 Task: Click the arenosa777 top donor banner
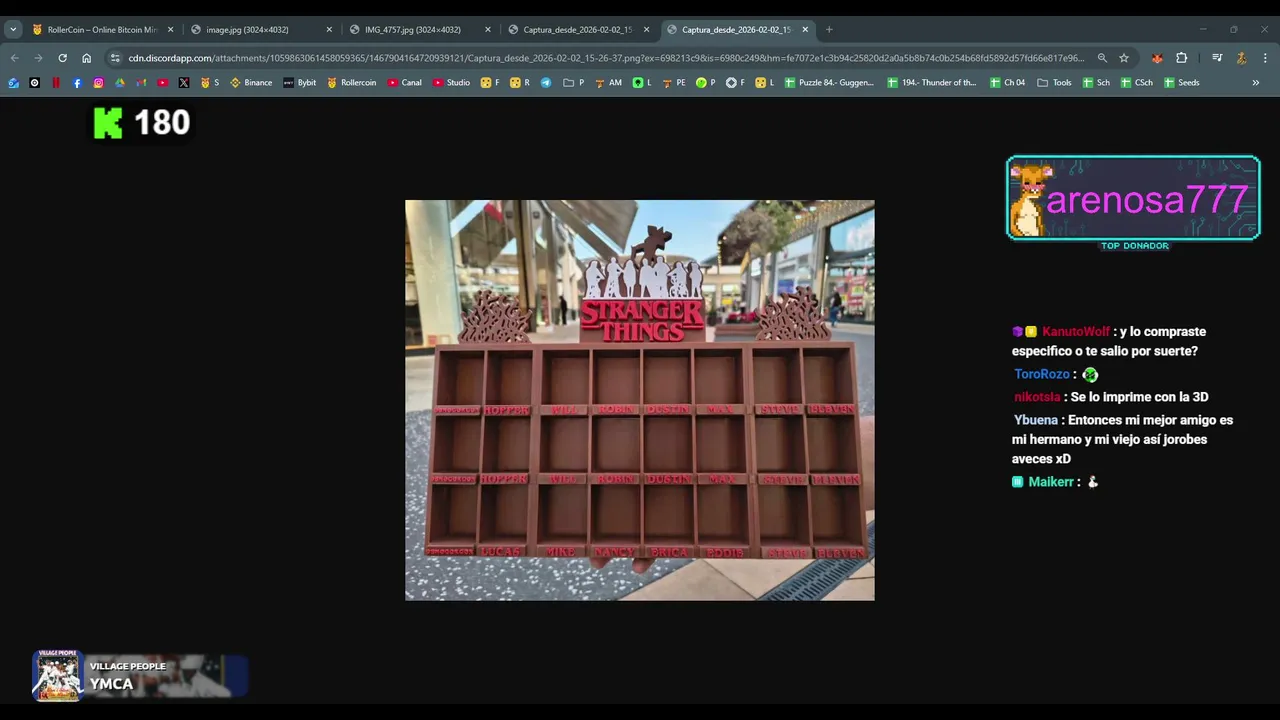tap(1133, 198)
